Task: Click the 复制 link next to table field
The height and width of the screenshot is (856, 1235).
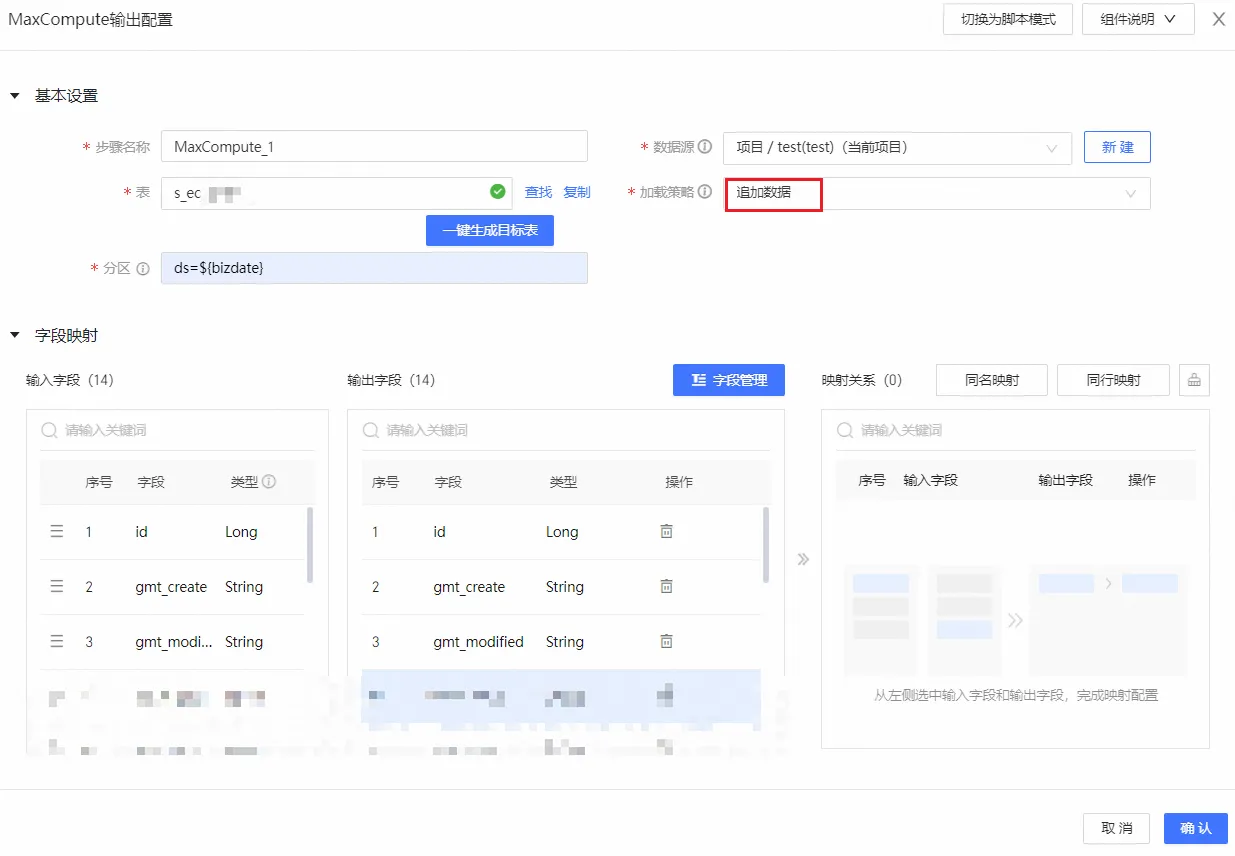Action: pos(577,192)
